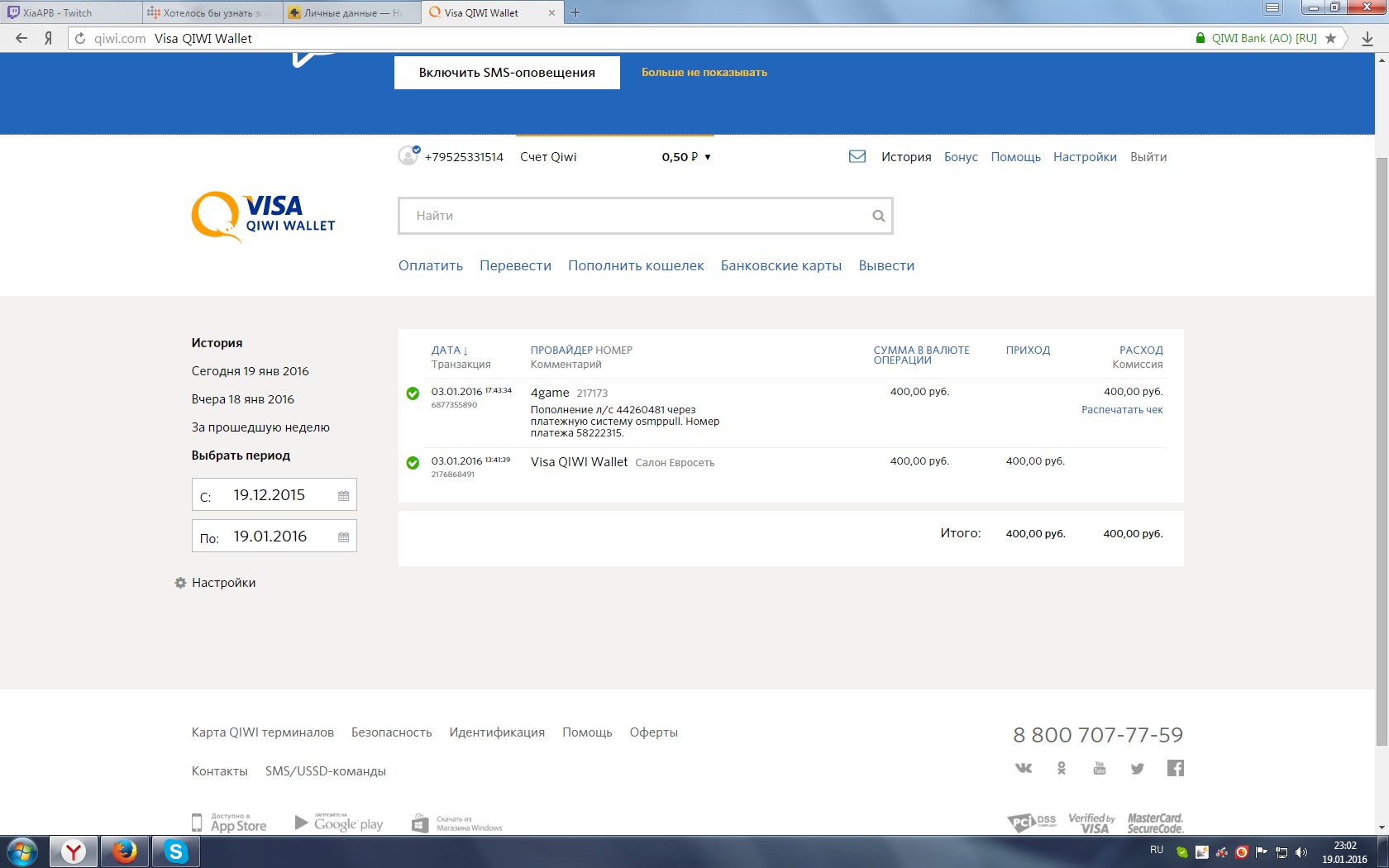Open Помощь in the top menu
1389x868 pixels.
(1015, 157)
